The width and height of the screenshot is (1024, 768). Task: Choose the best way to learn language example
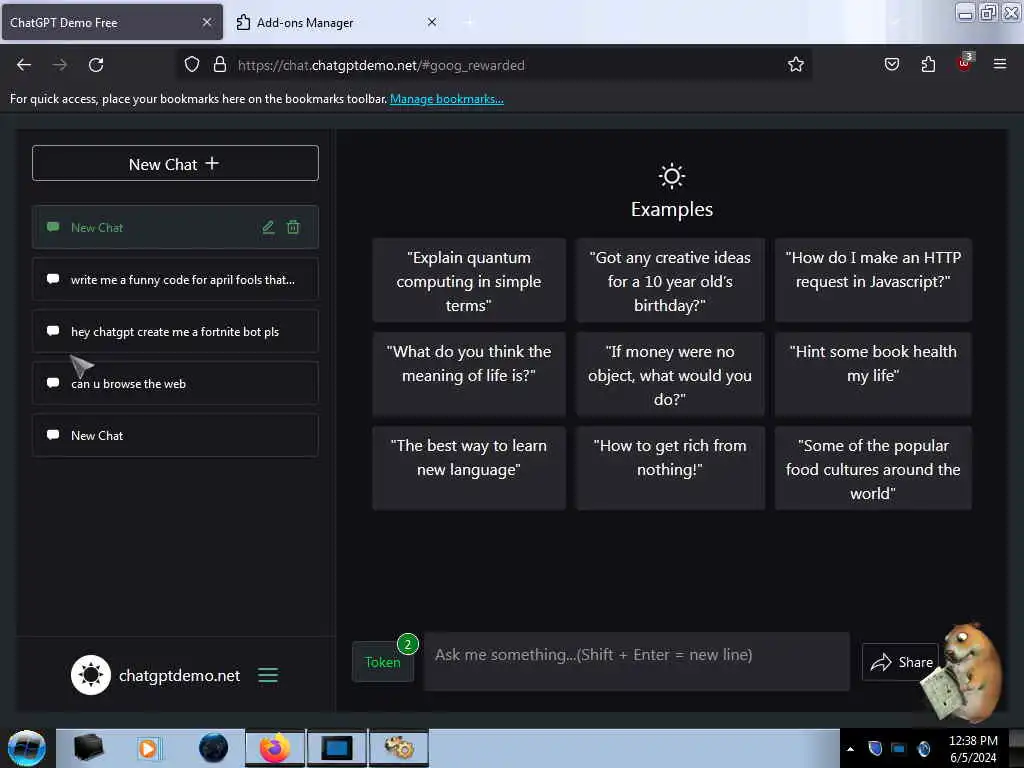point(469,468)
